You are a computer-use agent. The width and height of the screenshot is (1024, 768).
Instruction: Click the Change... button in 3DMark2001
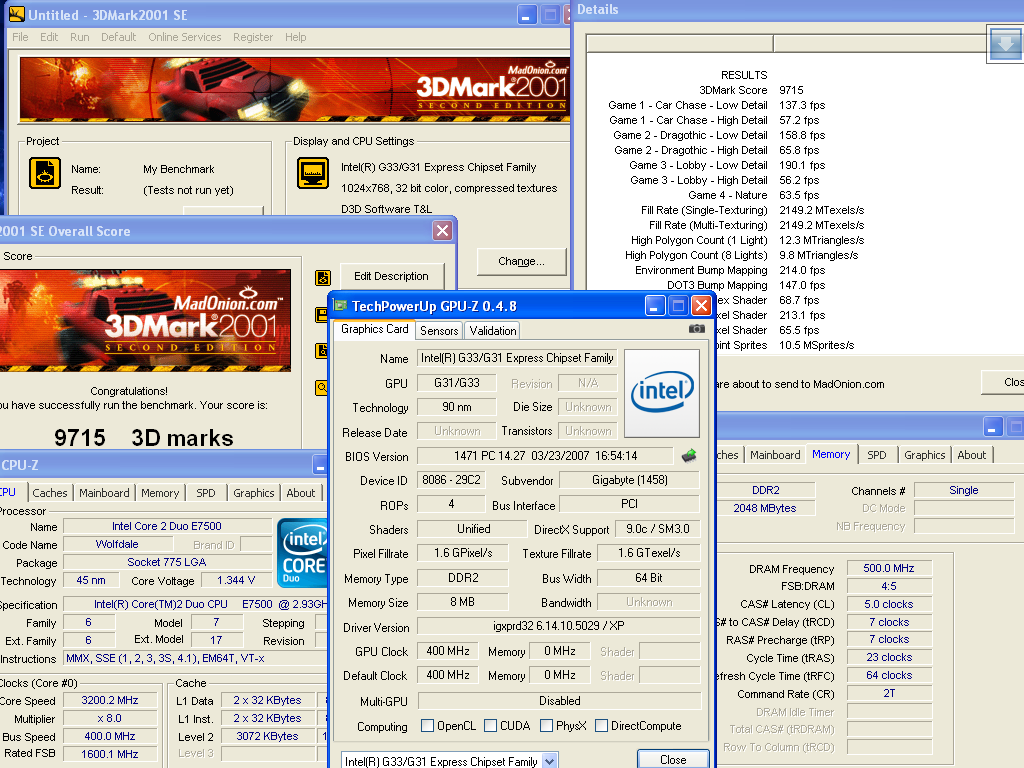pos(521,261)
